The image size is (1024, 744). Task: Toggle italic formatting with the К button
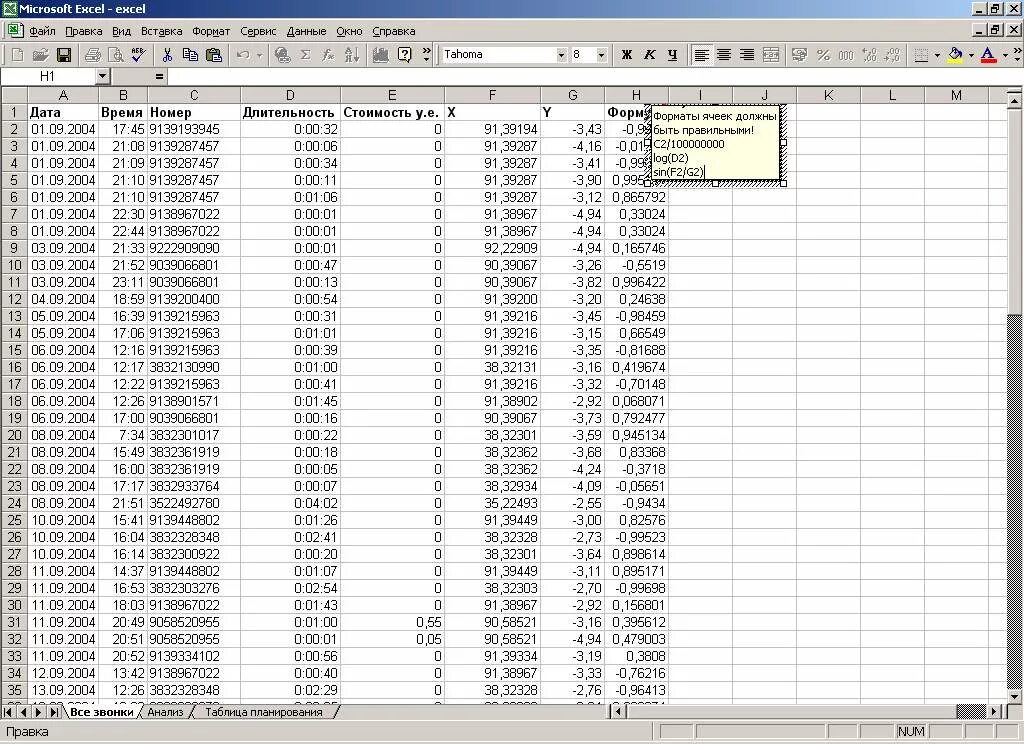click(x=648, y=55)
